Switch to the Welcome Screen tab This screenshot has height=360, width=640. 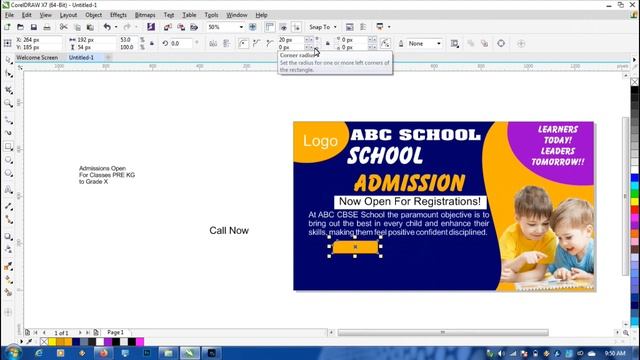click(x=37, y=58)
